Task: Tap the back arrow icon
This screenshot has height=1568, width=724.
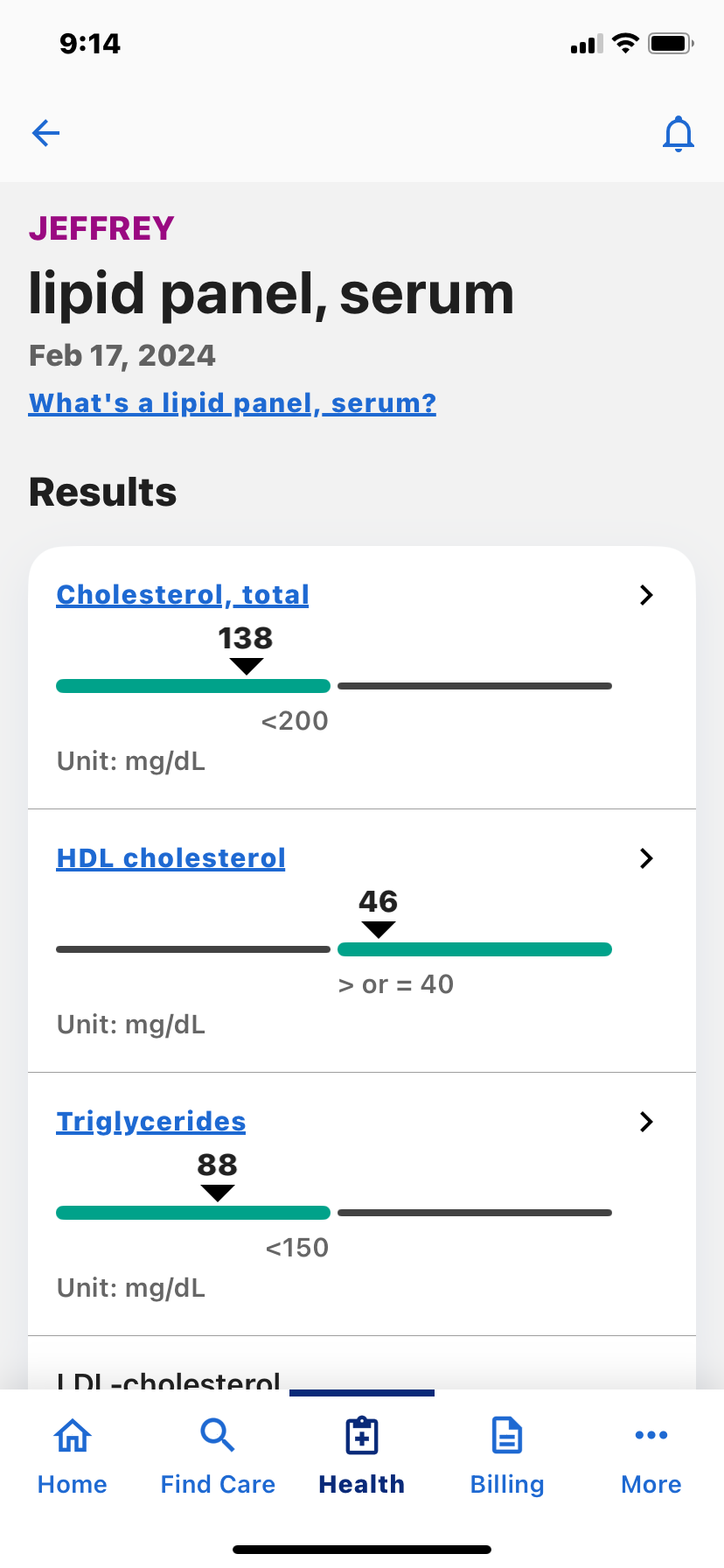Action: click(45, 133)
